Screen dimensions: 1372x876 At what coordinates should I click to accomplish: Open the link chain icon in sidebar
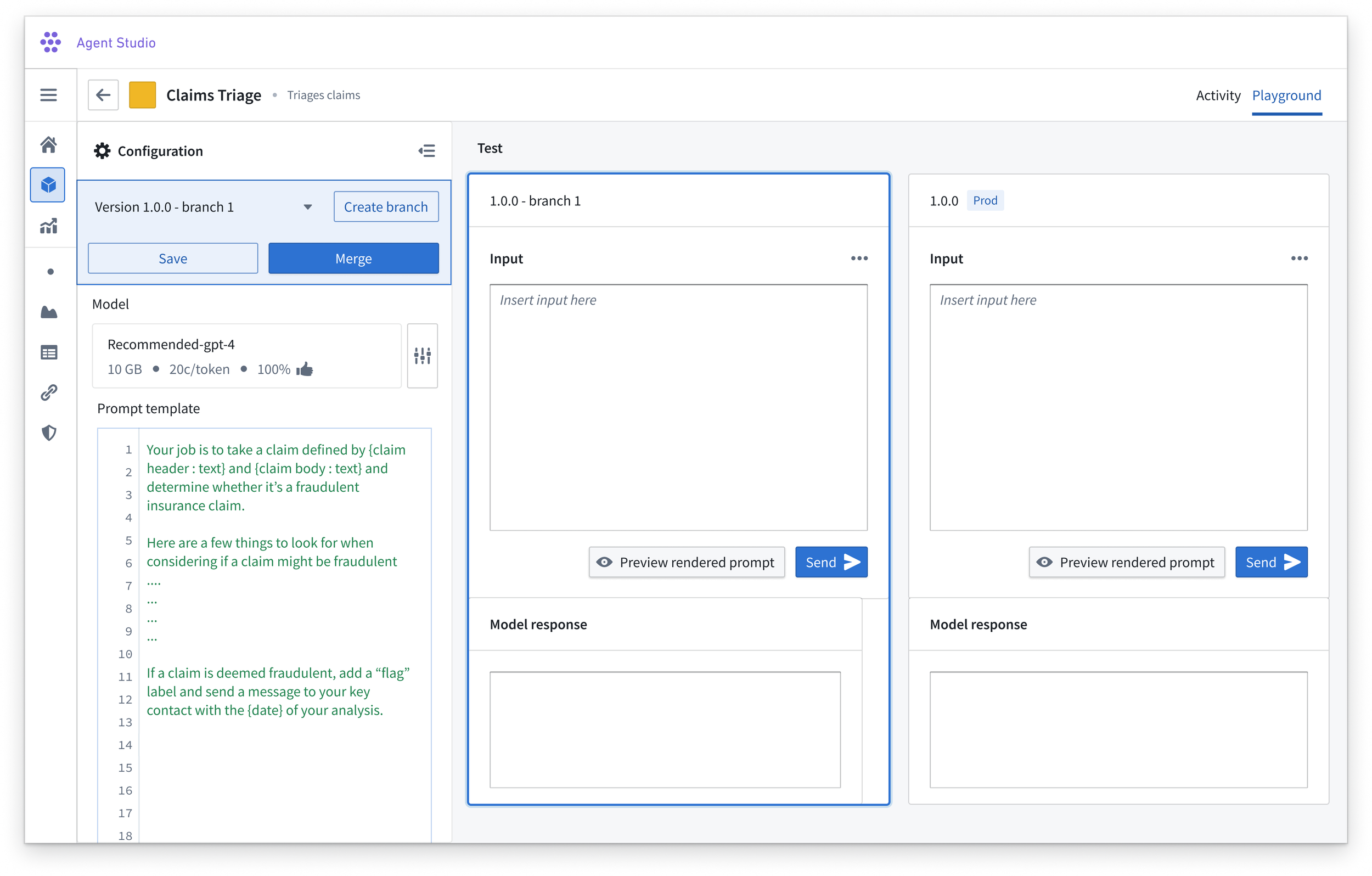pyautogui.click(x=48, y=392)
